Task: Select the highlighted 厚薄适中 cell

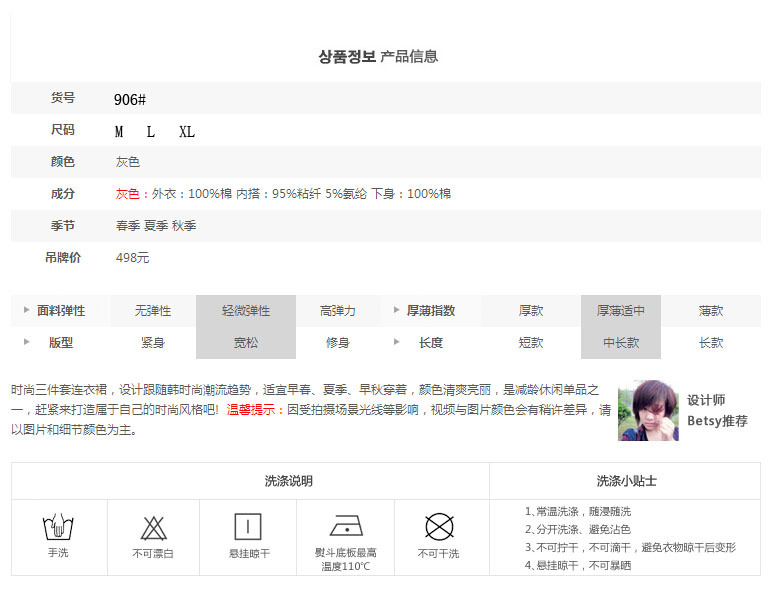Action: point(620,311)
